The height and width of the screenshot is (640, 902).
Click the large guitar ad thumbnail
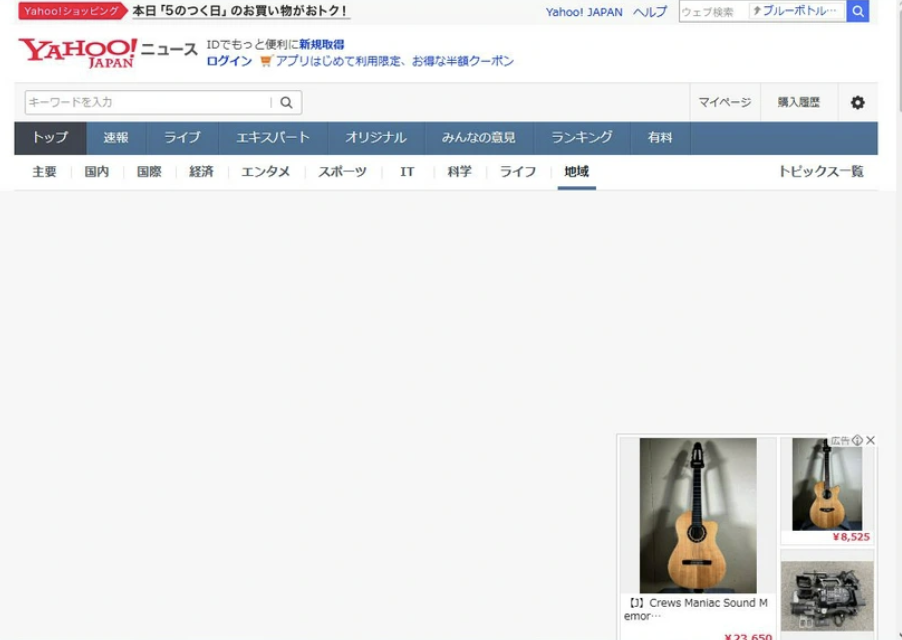(698, 515)
